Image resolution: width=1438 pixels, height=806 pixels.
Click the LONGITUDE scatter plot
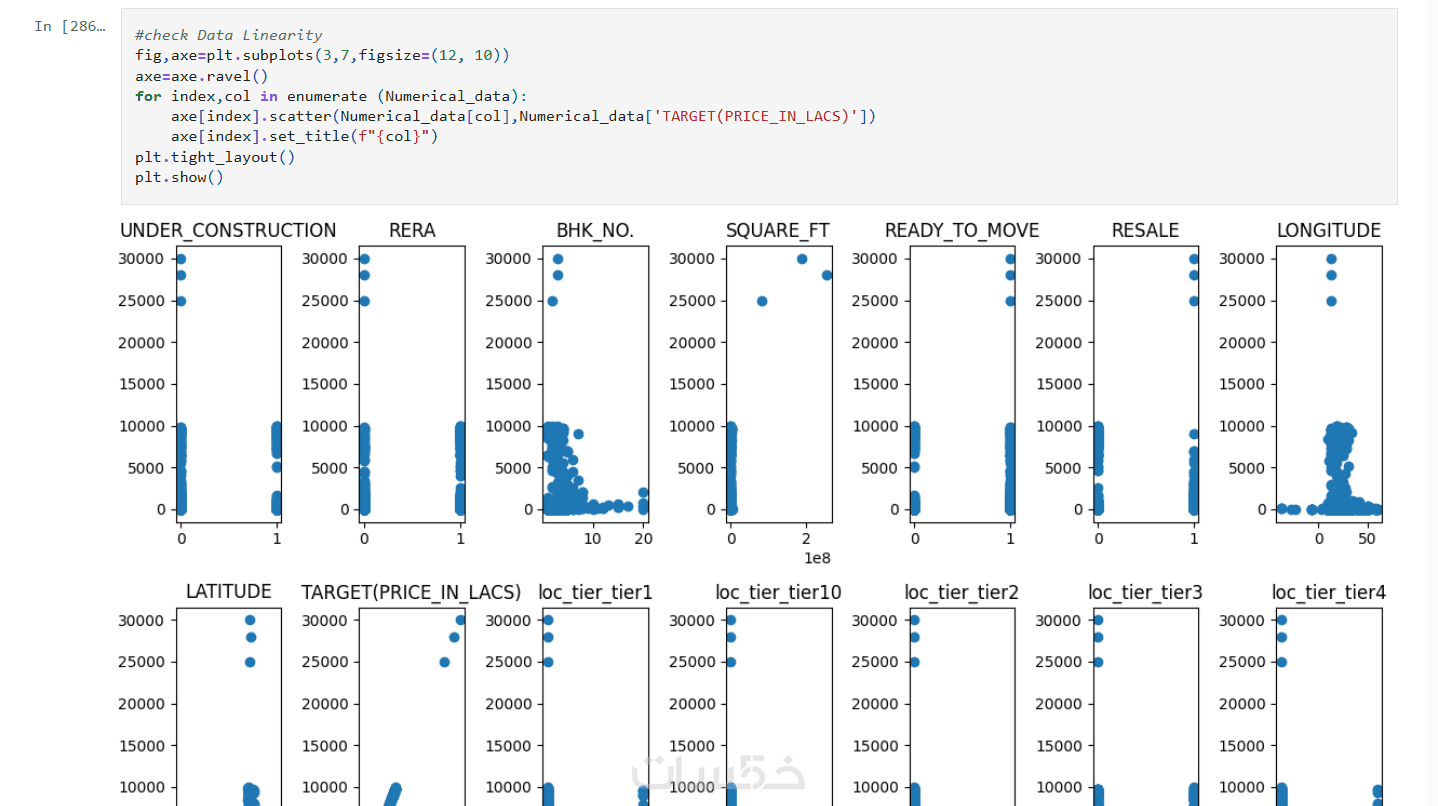coord(1329,384)
